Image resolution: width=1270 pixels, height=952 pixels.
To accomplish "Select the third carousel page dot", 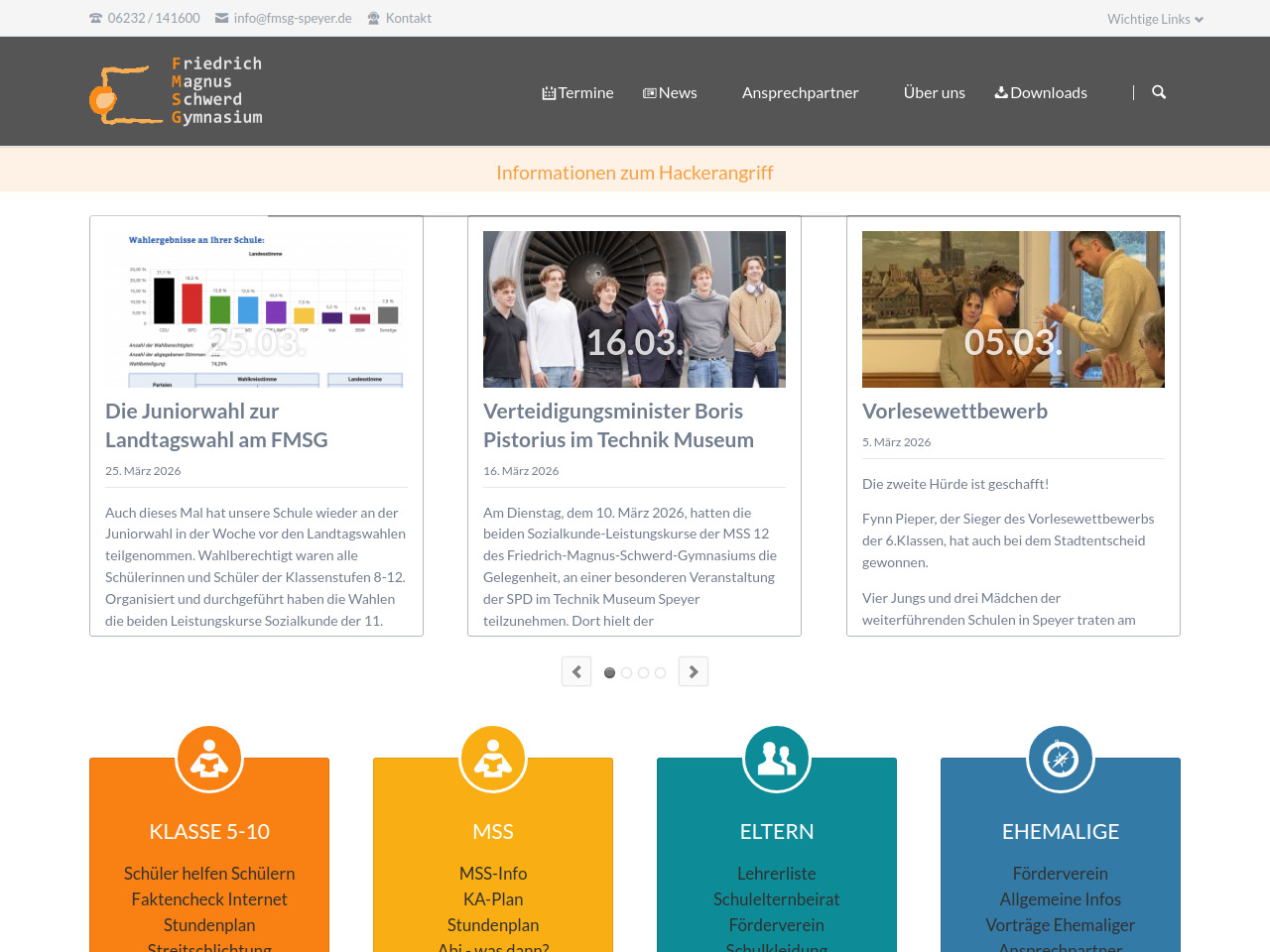I will click(643, 672).
